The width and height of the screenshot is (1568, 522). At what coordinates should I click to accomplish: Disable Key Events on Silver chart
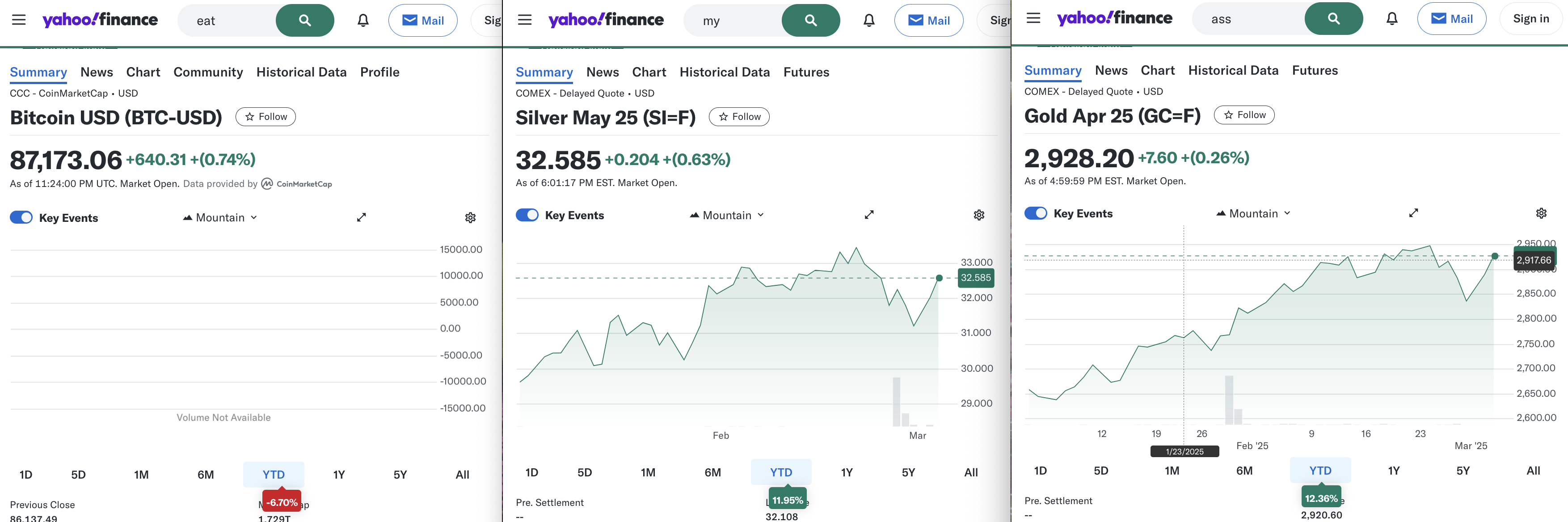(527, 215)
